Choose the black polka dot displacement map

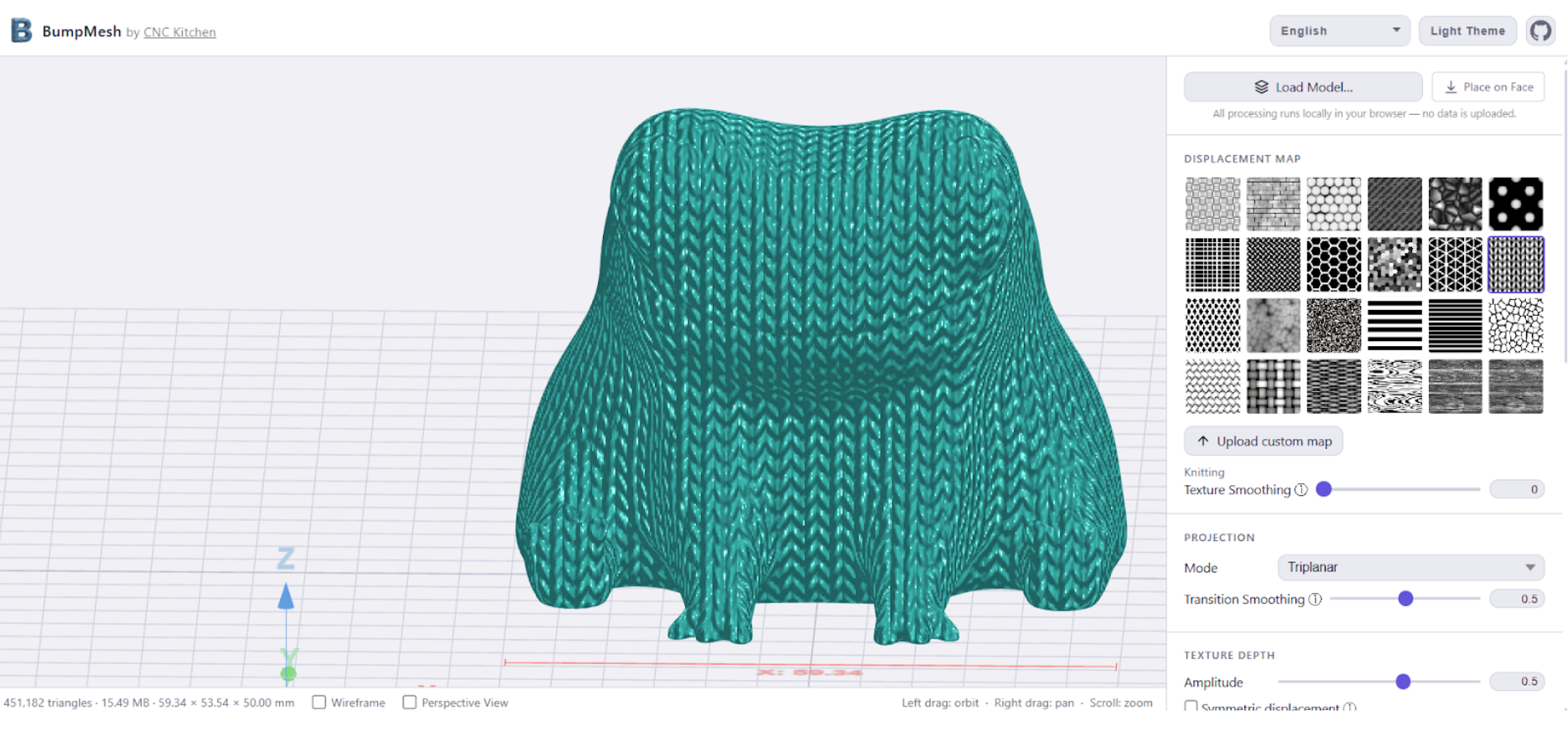[x=1515, y=204]
